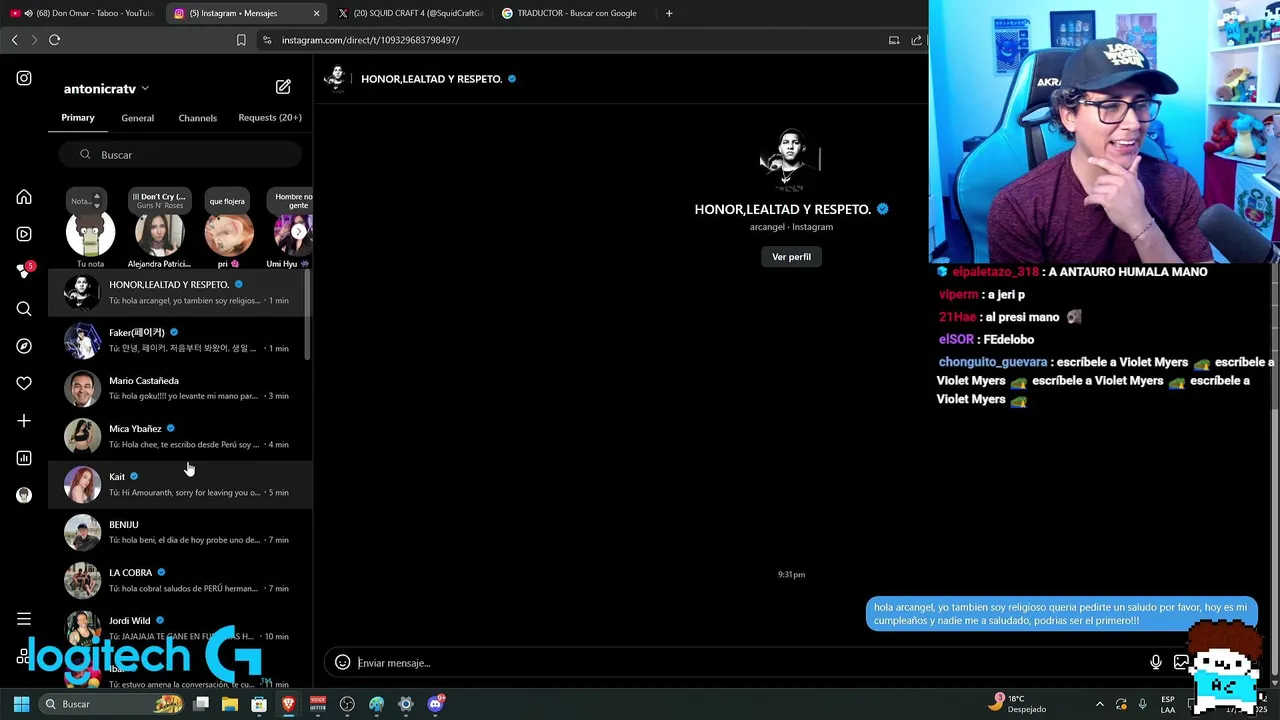Switch to the General inbox tab

pyautogui.click(x=137, y=118)
